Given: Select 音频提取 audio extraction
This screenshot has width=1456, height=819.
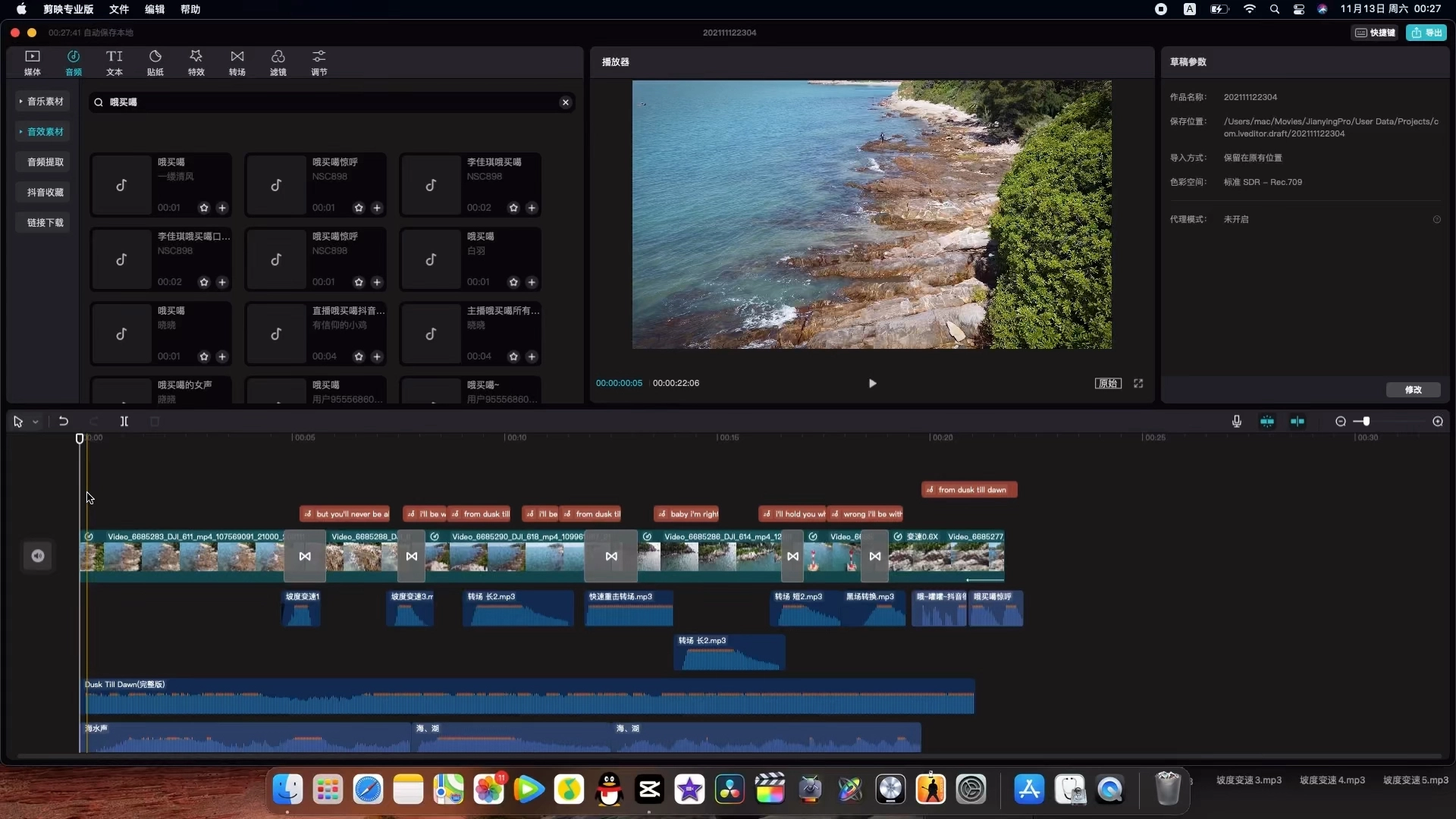Looking at the screenshot, I should tap(42, 162).
